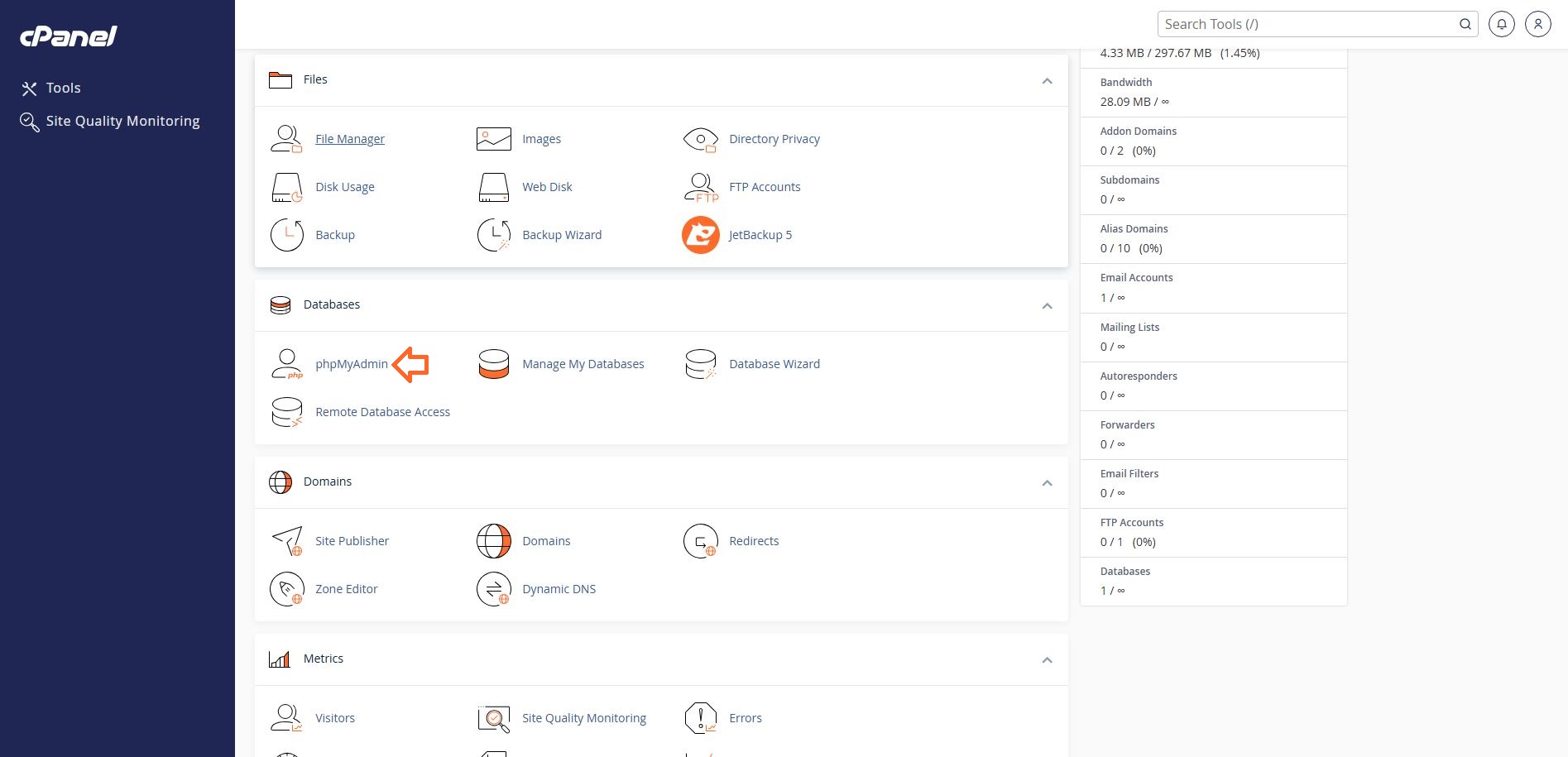Click the Backup clock icon
This screenshot has height=757, width=1568.
(x=286, y=235)
